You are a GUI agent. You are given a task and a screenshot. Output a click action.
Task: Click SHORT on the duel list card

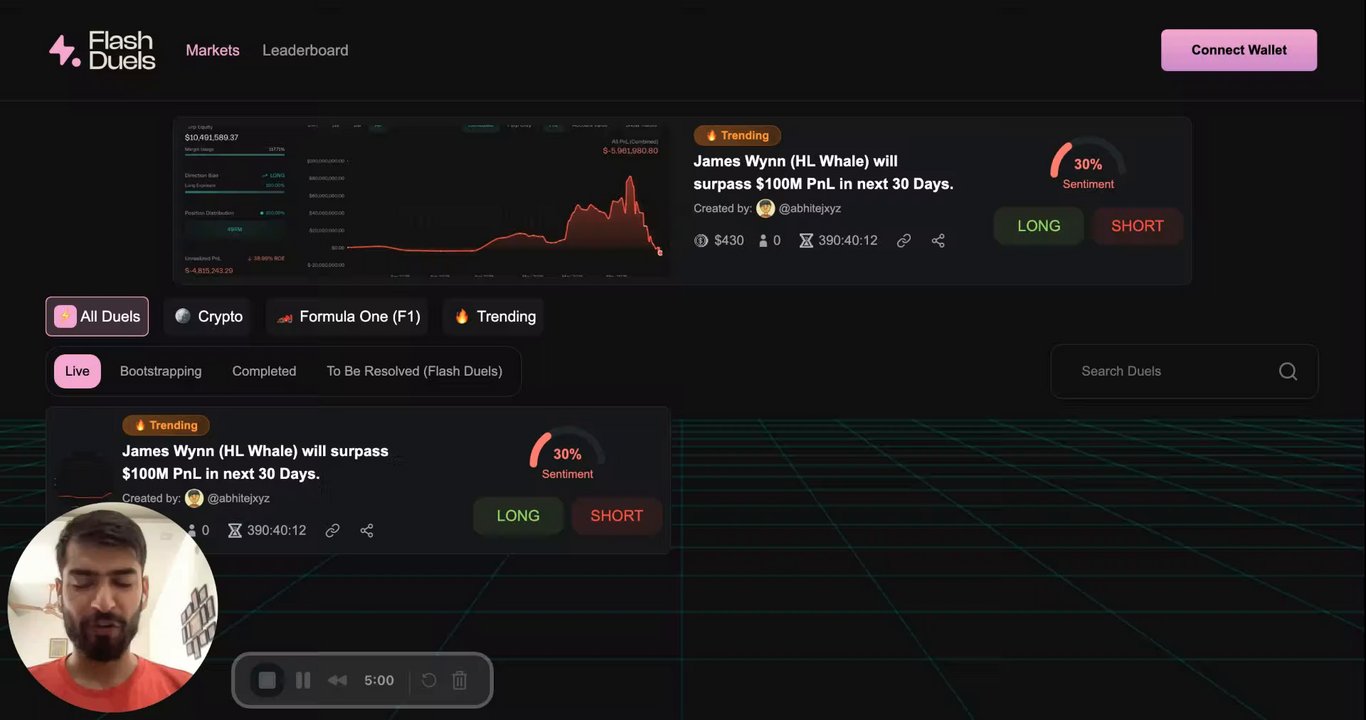(616, 516)
